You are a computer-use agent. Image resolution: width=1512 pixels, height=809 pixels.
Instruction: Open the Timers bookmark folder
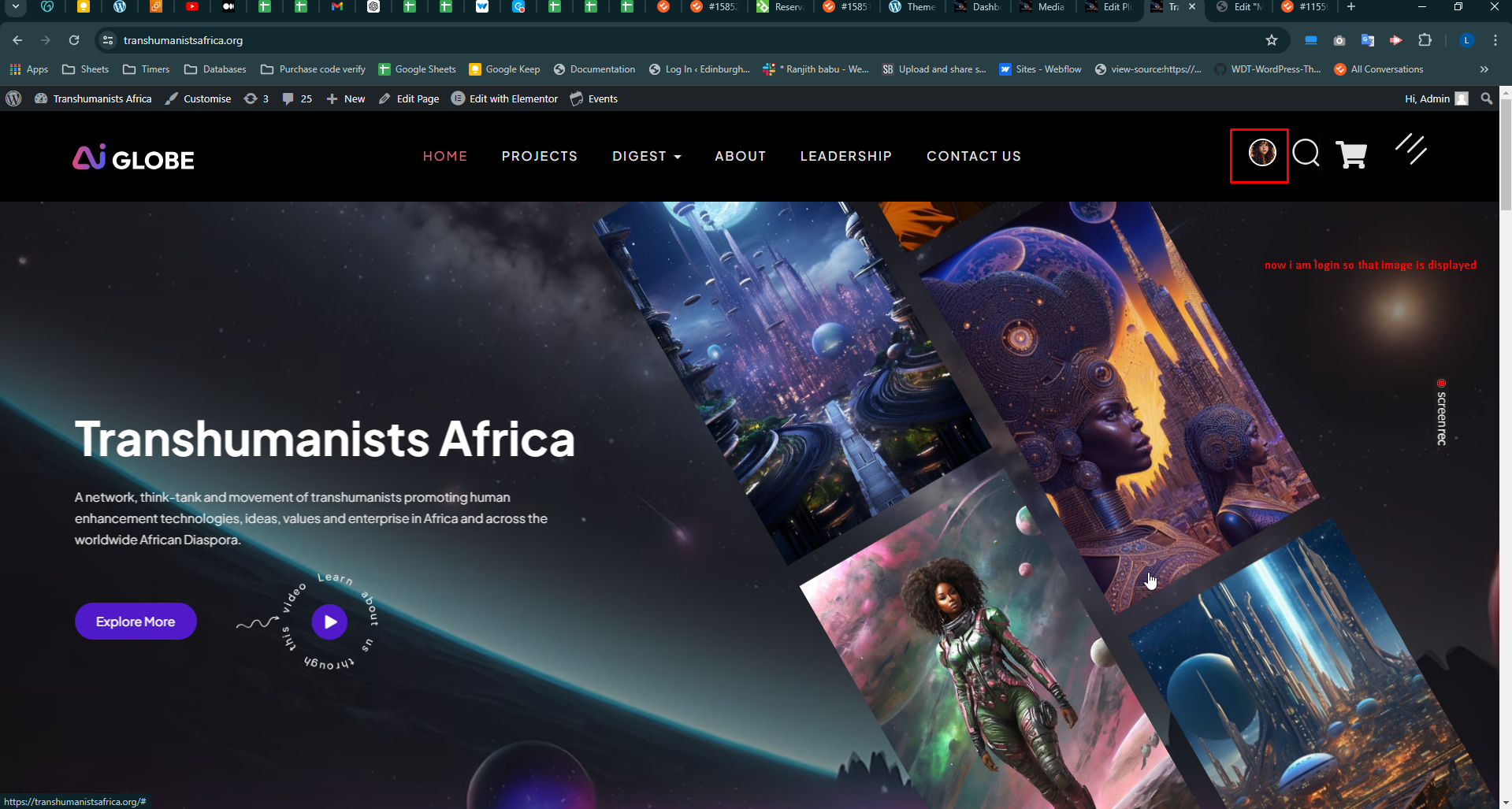(147, 69)
